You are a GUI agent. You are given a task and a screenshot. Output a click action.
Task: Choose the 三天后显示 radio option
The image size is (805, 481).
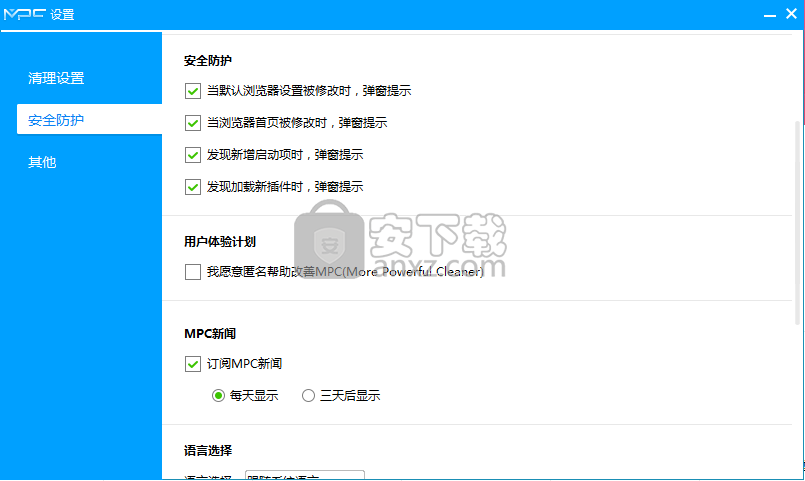pyautogui.click(x=308, y=396)
